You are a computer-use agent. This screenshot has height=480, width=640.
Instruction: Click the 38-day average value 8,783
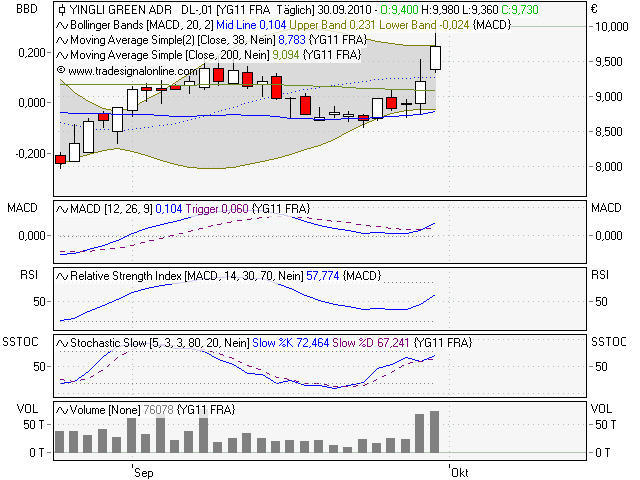point(292,40)
